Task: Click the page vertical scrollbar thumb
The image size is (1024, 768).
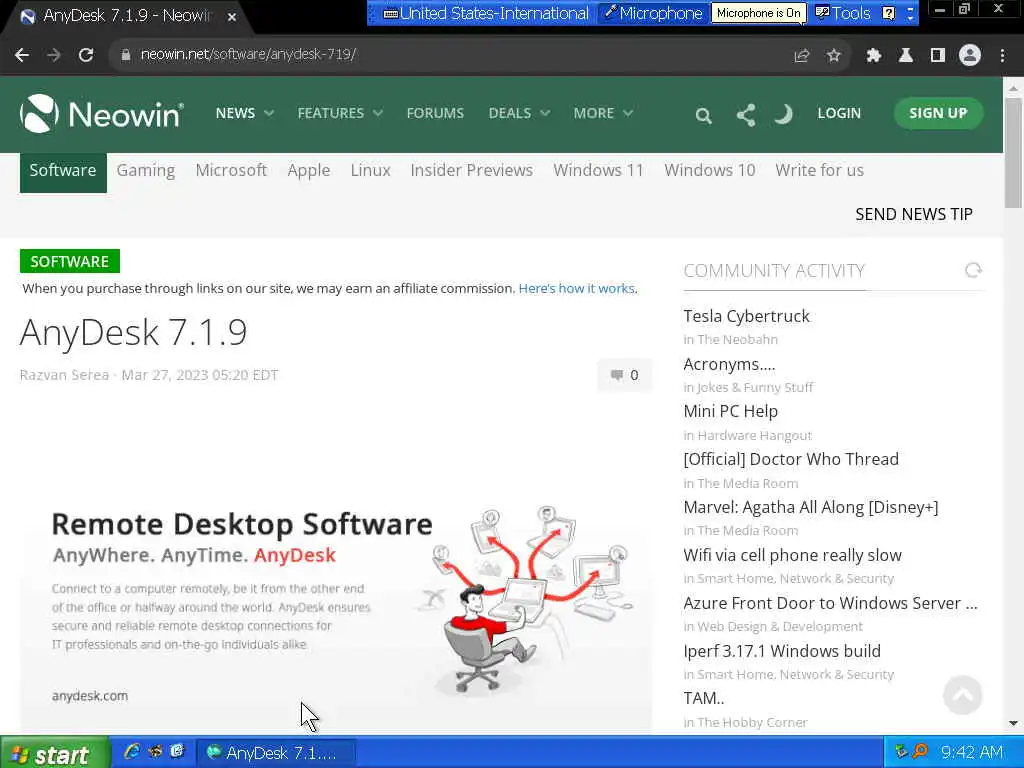Action: click(1013, 153)
